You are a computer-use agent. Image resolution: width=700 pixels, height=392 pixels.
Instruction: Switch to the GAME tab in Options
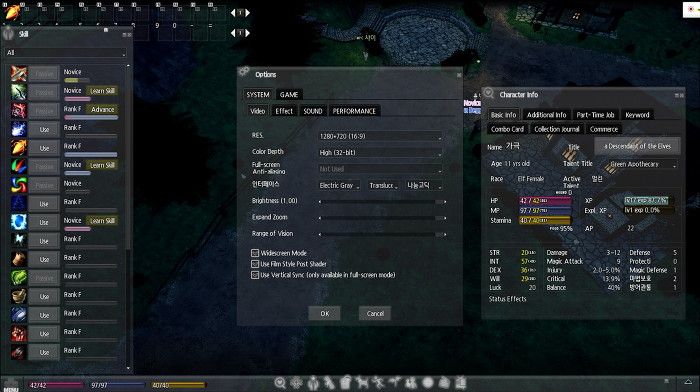coord(289,95)
